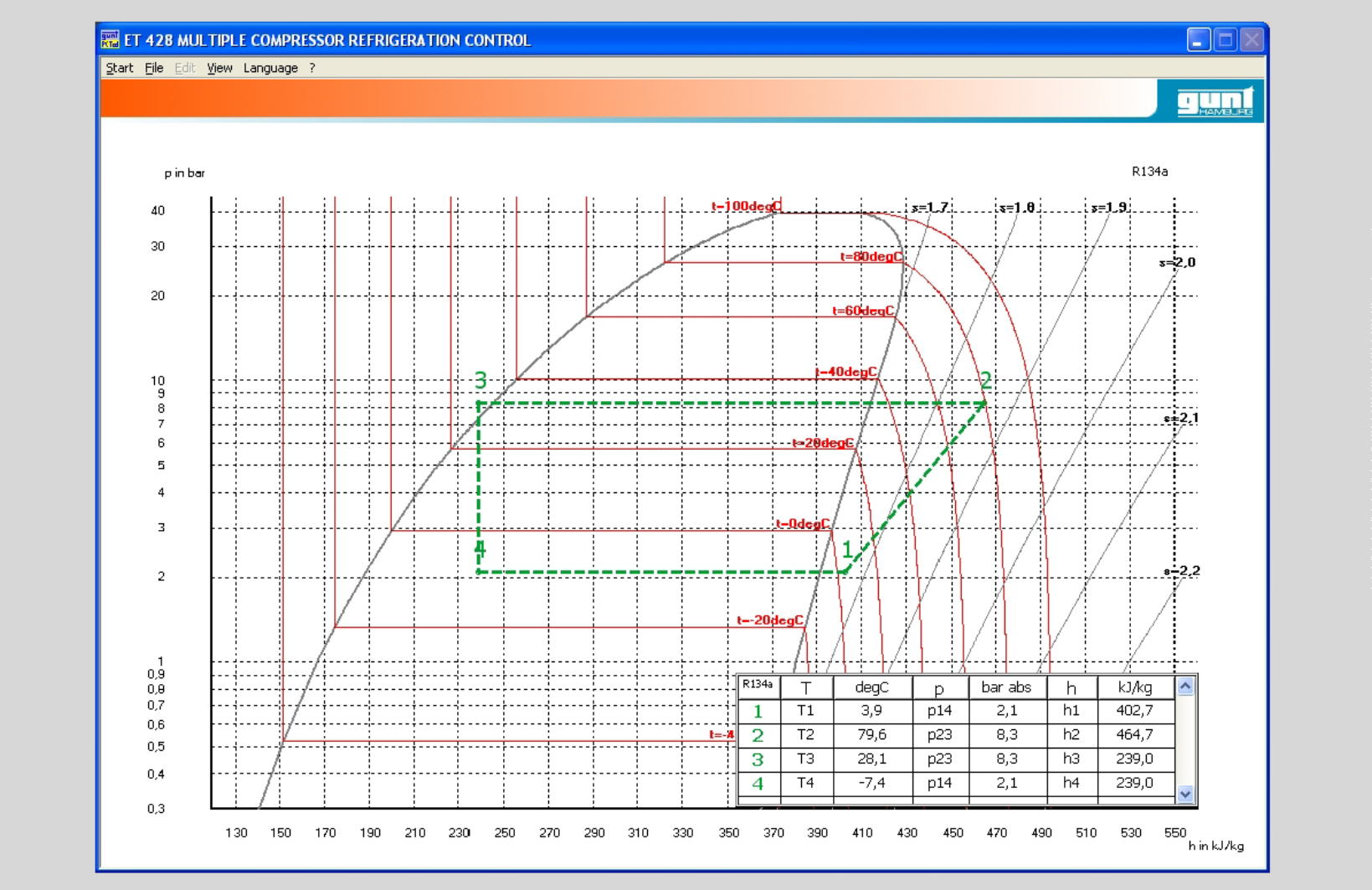Click the table scrollbar track
Viewport: 1372px width, 890px height.
(x=1185, y=740)
